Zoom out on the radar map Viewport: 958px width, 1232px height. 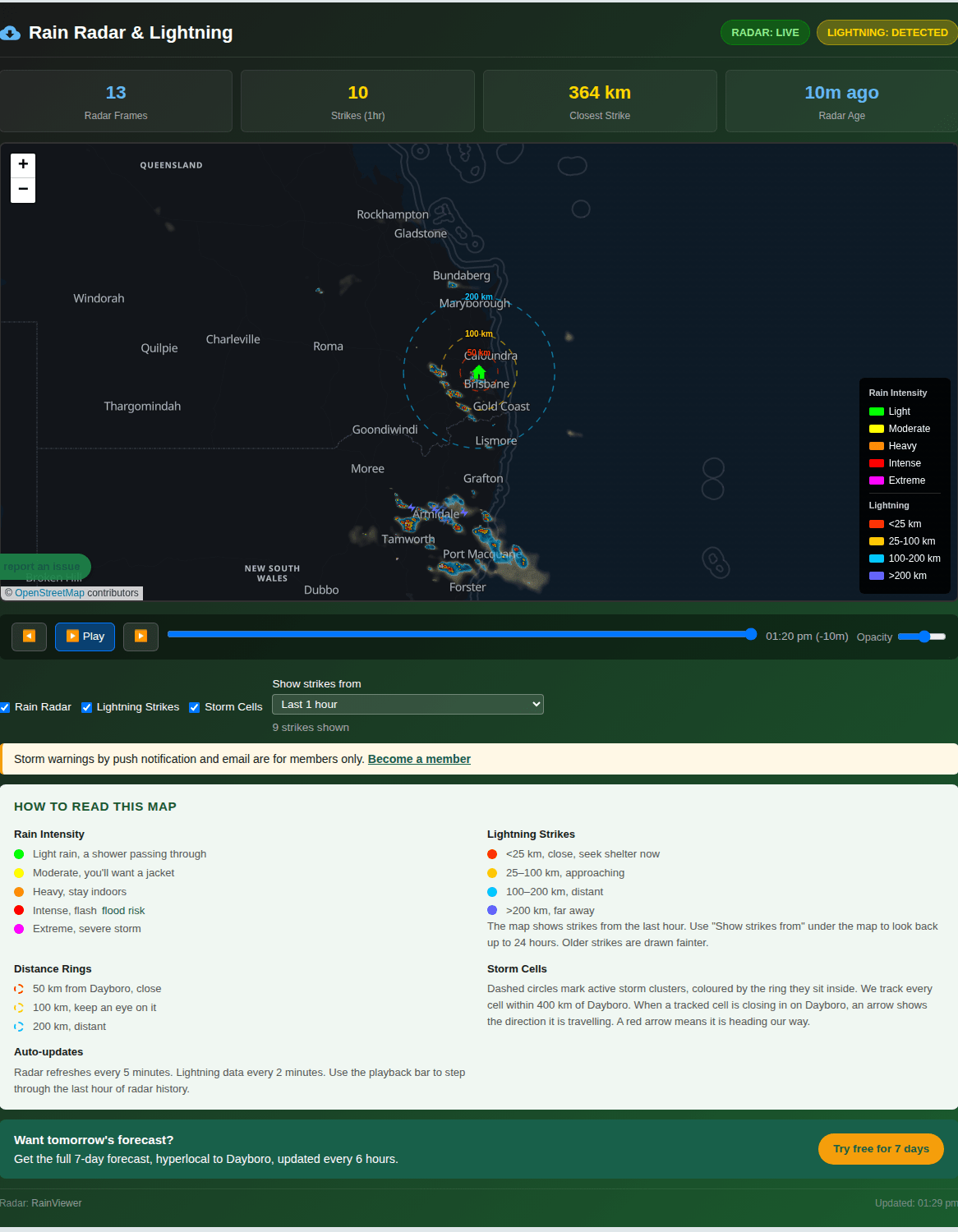23,190
